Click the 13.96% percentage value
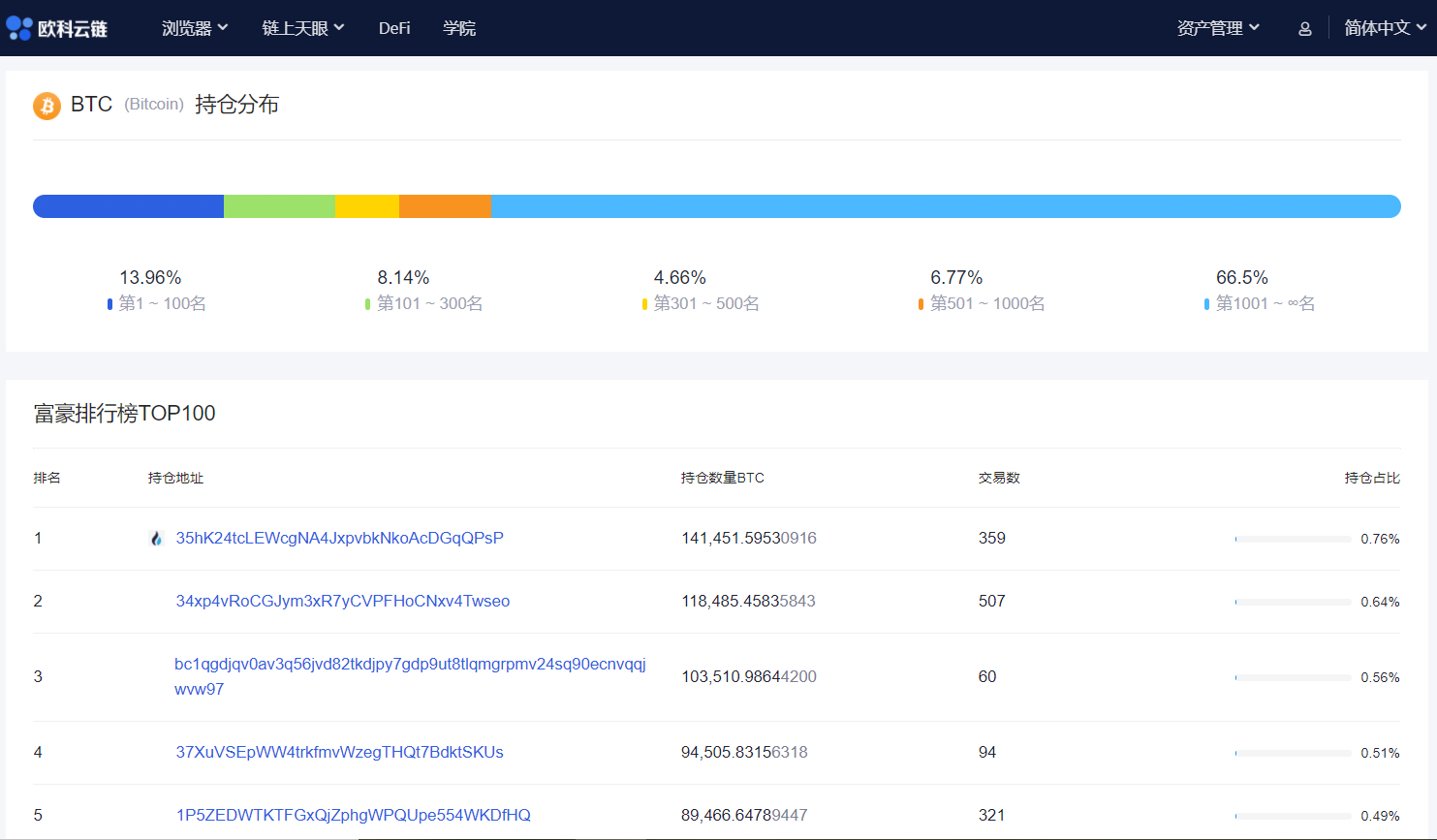This screenshot has height=840, width=1437. click(x=150, y=278)
